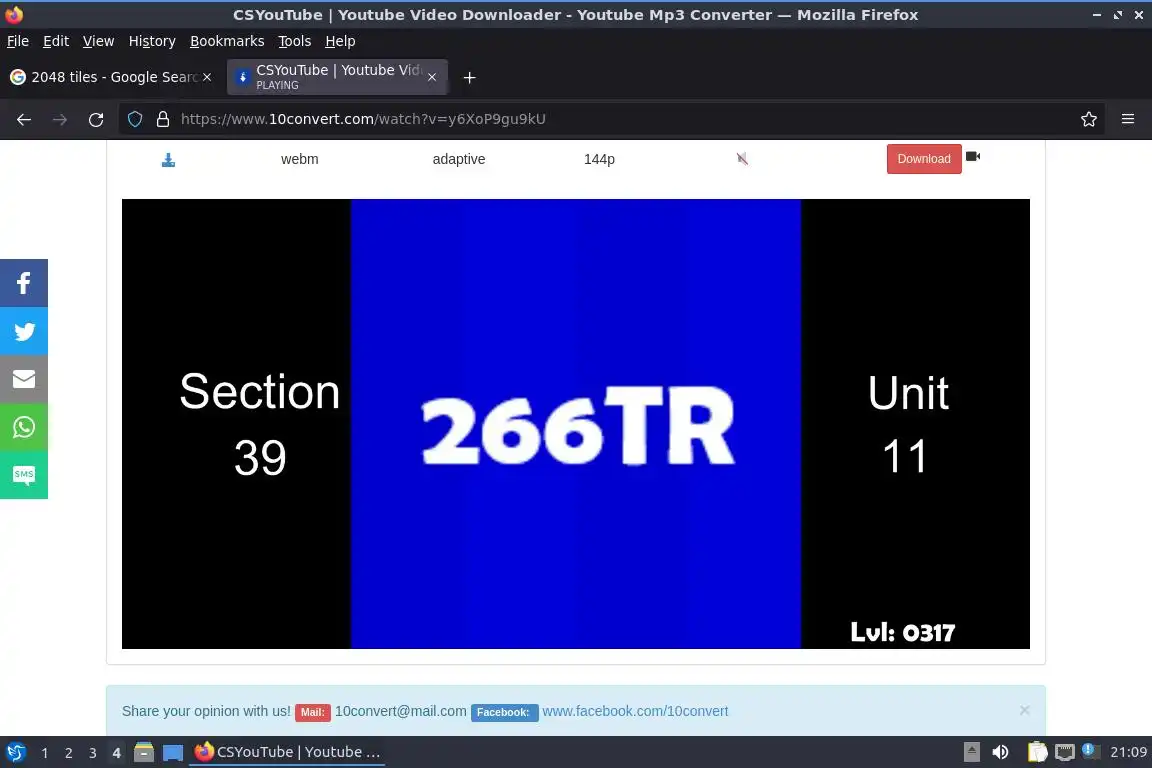Click the video player showing 266TR
1152x768 pixels.
575,423
